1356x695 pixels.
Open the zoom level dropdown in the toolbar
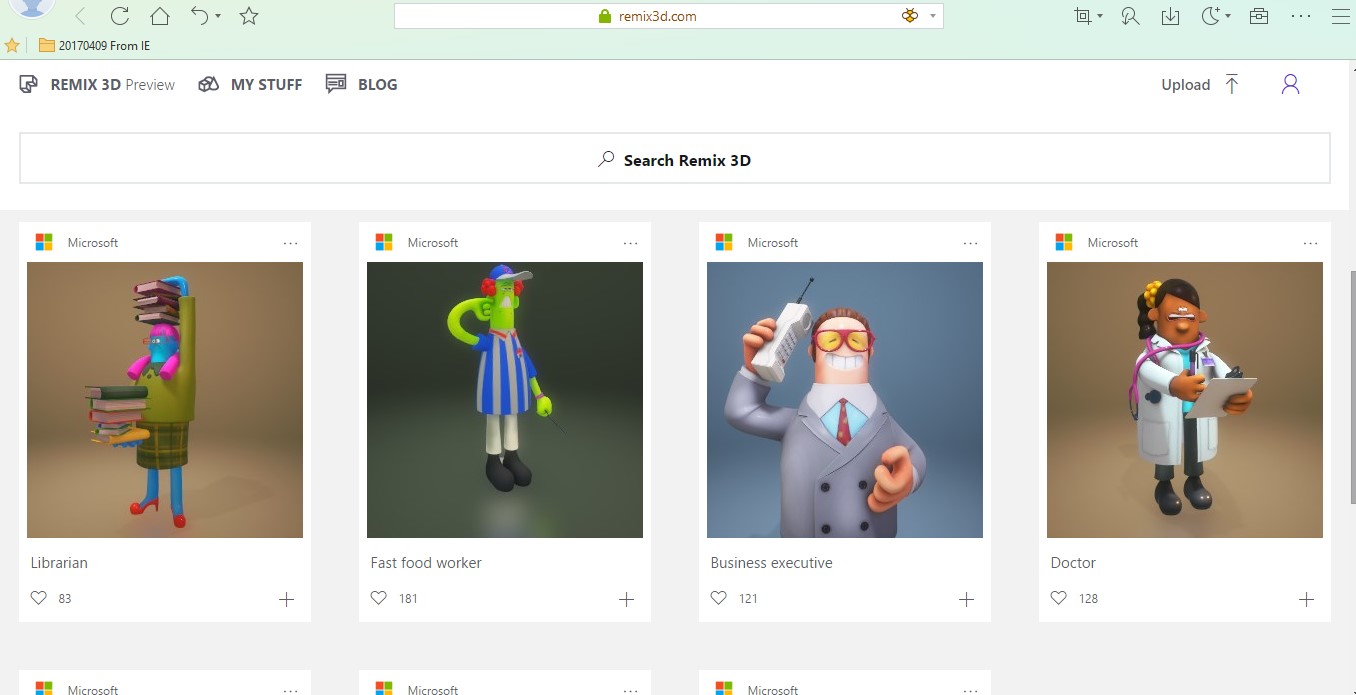pos(1088,16)
